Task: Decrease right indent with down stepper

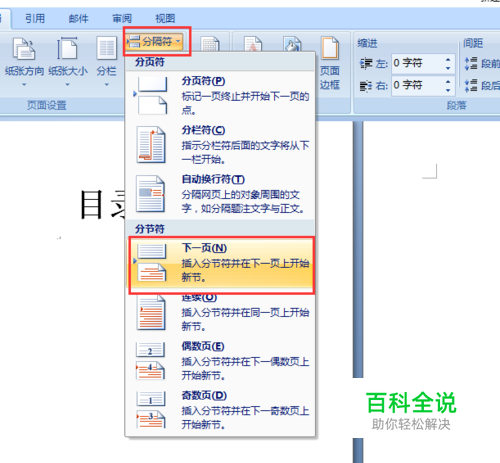Action: [448, 90]
